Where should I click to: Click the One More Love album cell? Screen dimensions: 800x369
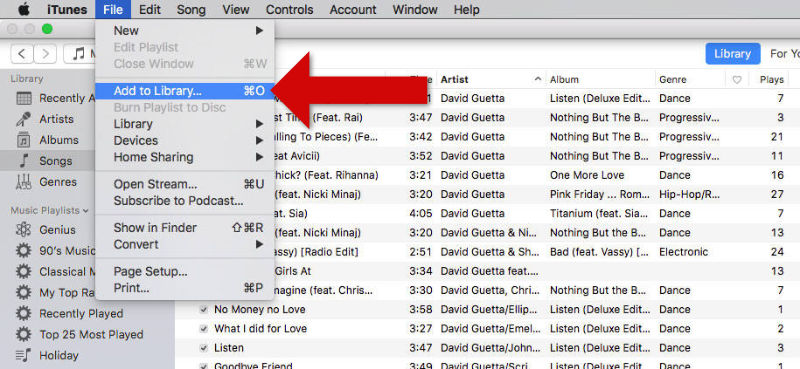587,175
